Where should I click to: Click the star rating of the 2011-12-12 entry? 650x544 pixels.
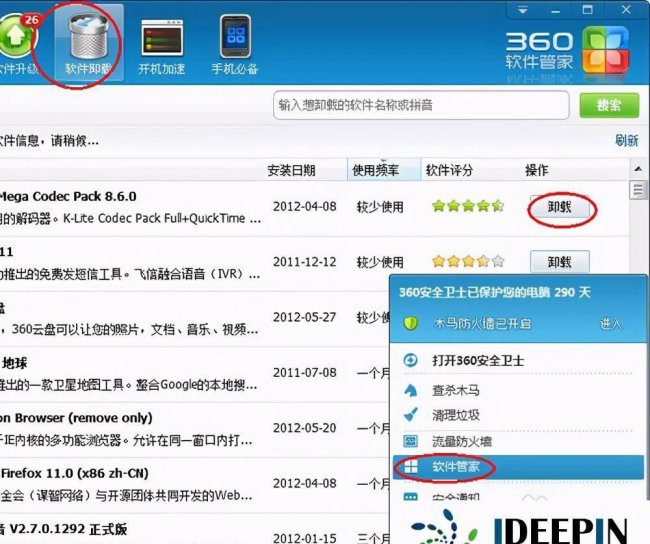[468, 261]
